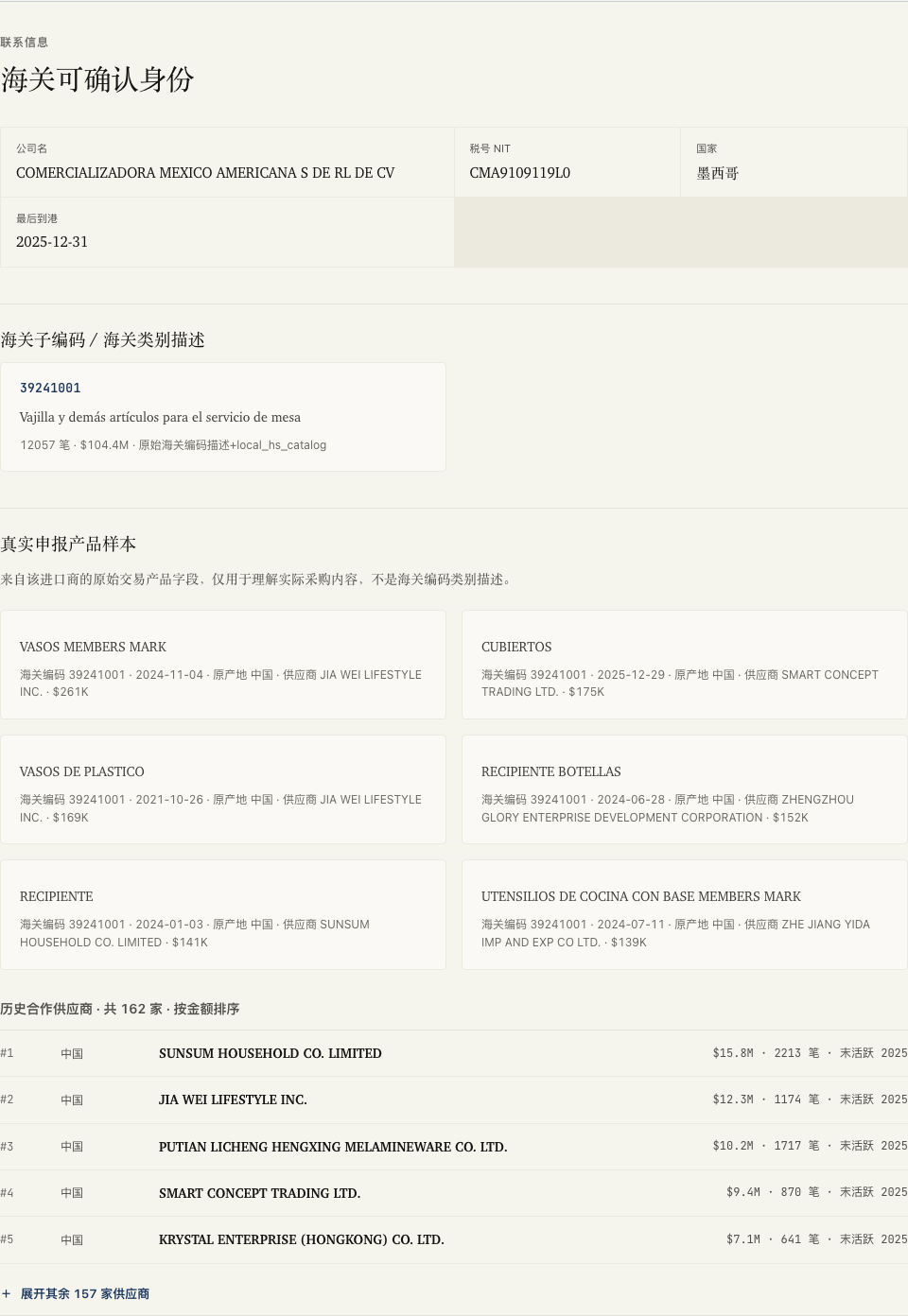This screenshot has height=1316, width=908.
Task: Click the description Vajilla y demás artículos para el servicio de mesa
Action: (160, 417)
